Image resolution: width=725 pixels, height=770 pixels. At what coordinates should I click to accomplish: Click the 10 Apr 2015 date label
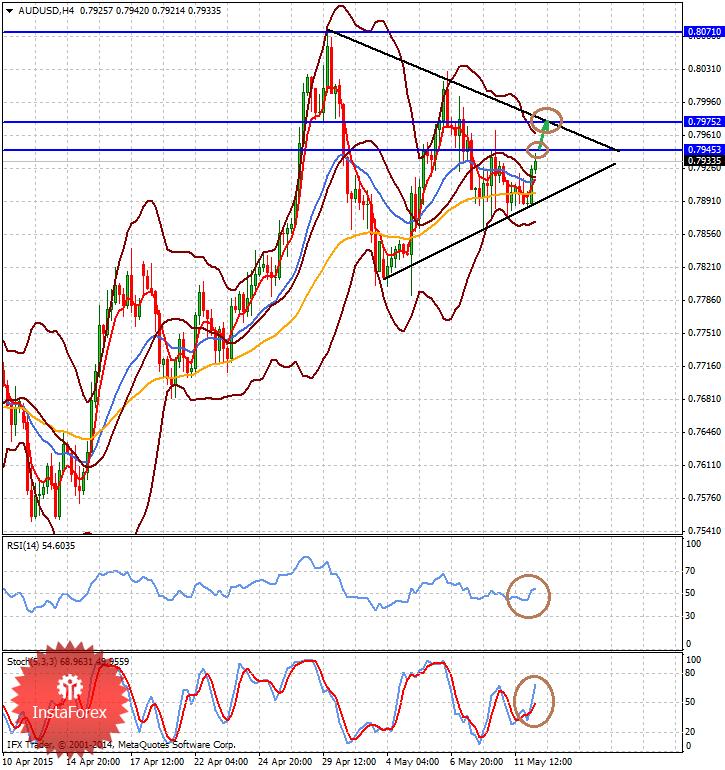[x=28, y=762]
